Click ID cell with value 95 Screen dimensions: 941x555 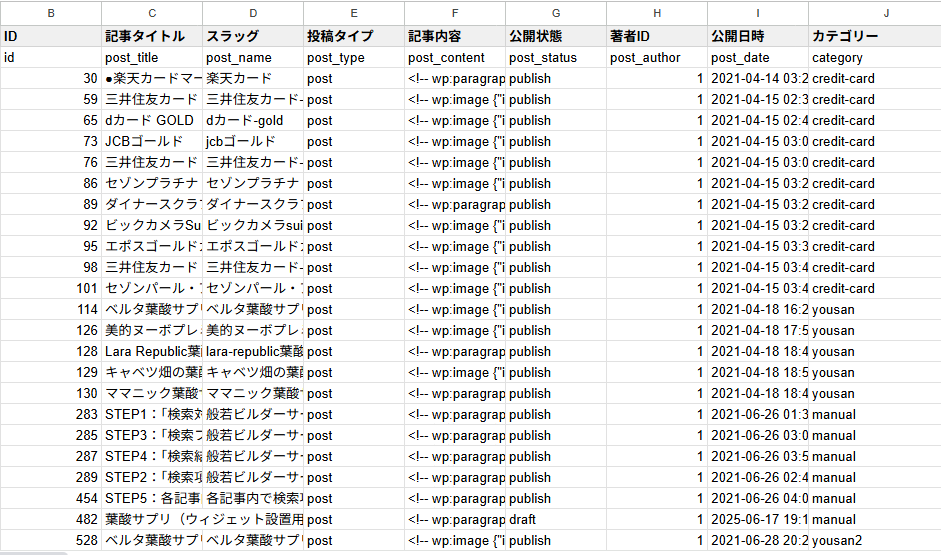click(x=51, y=247)
